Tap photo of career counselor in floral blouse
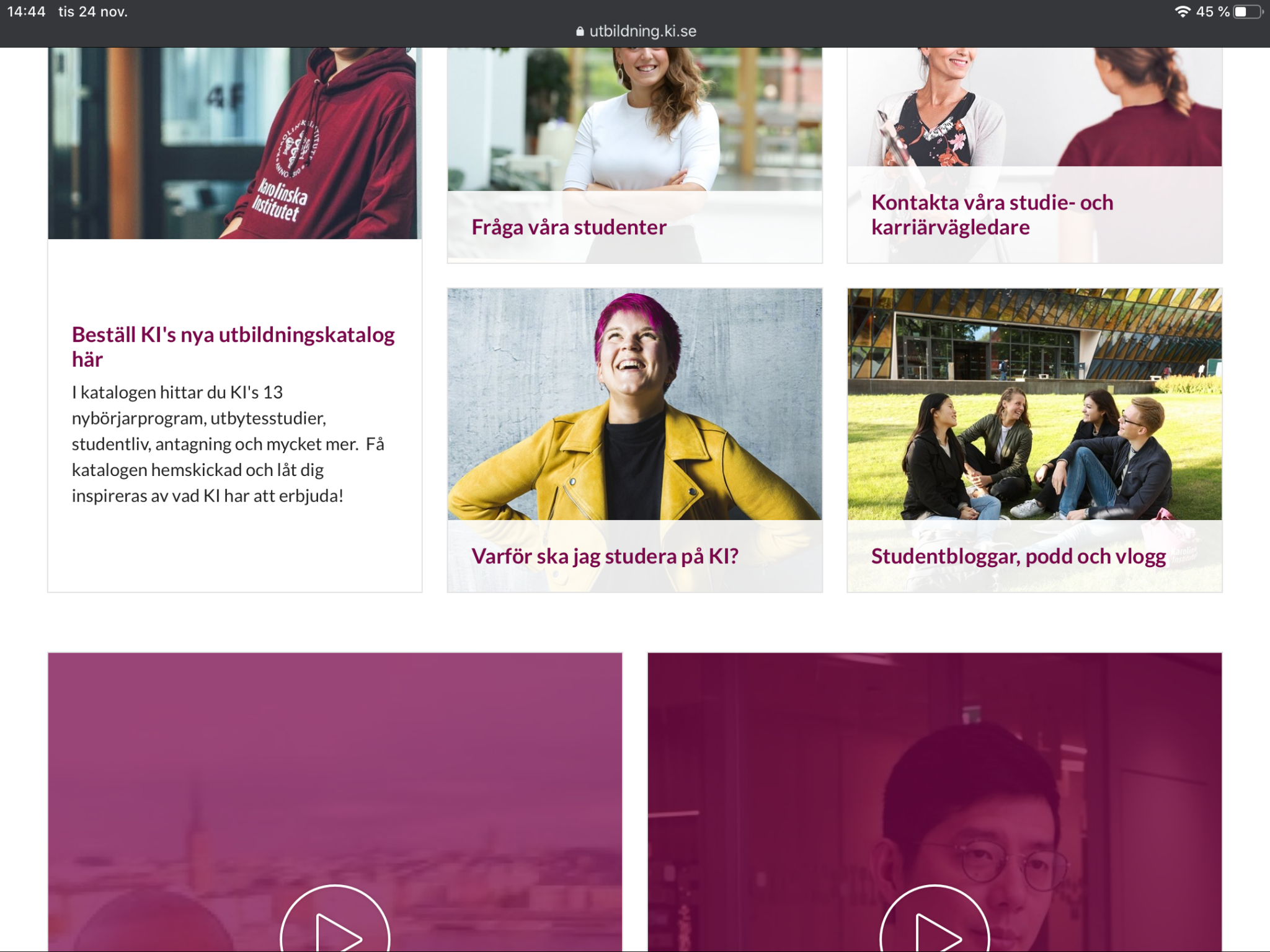 click(1034, 107)
